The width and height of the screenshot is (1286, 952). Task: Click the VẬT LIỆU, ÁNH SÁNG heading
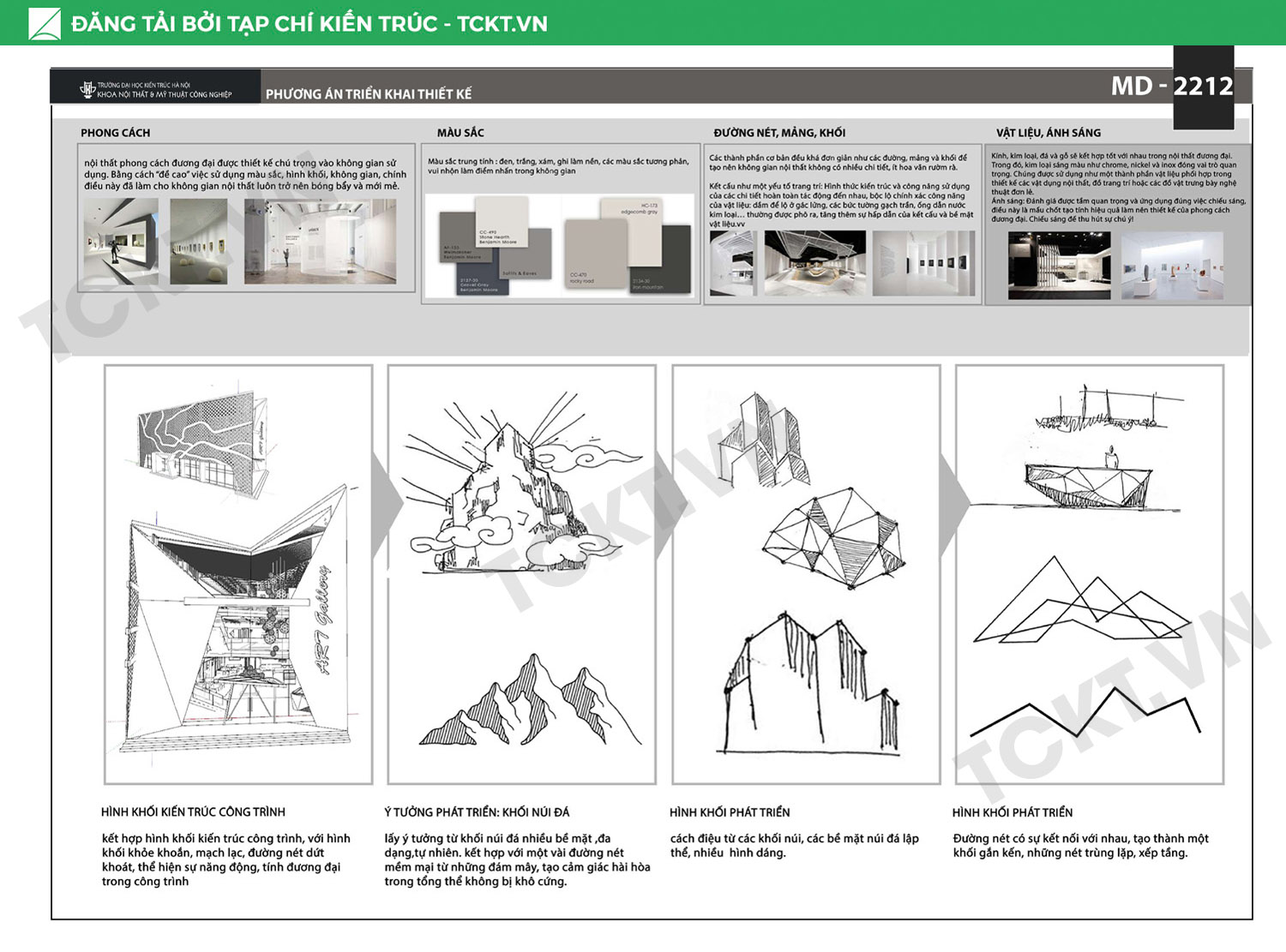point(1048,133)
